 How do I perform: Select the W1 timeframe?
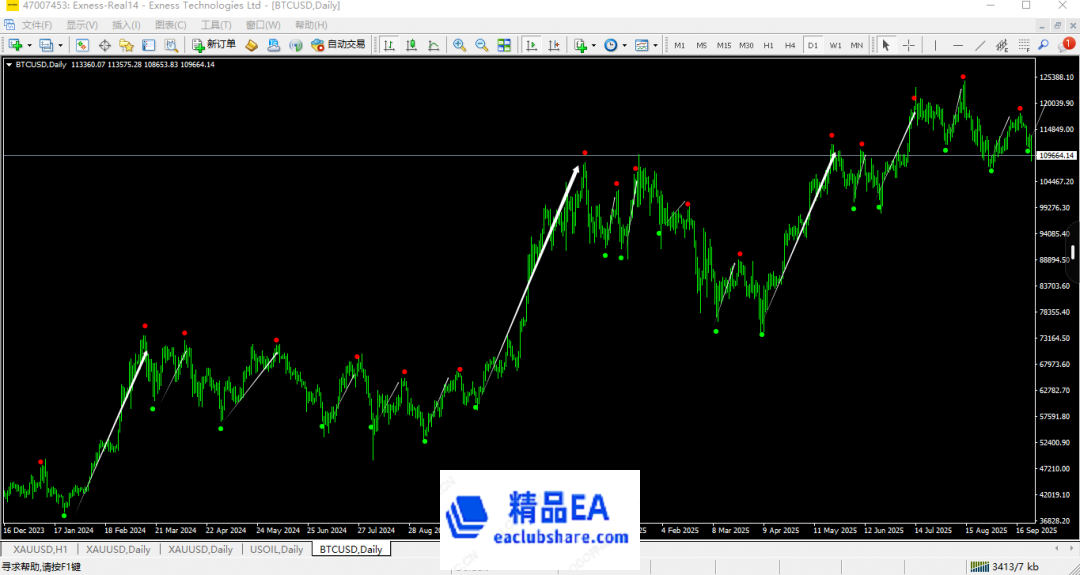pyautogui.click(x=835, y=45)
